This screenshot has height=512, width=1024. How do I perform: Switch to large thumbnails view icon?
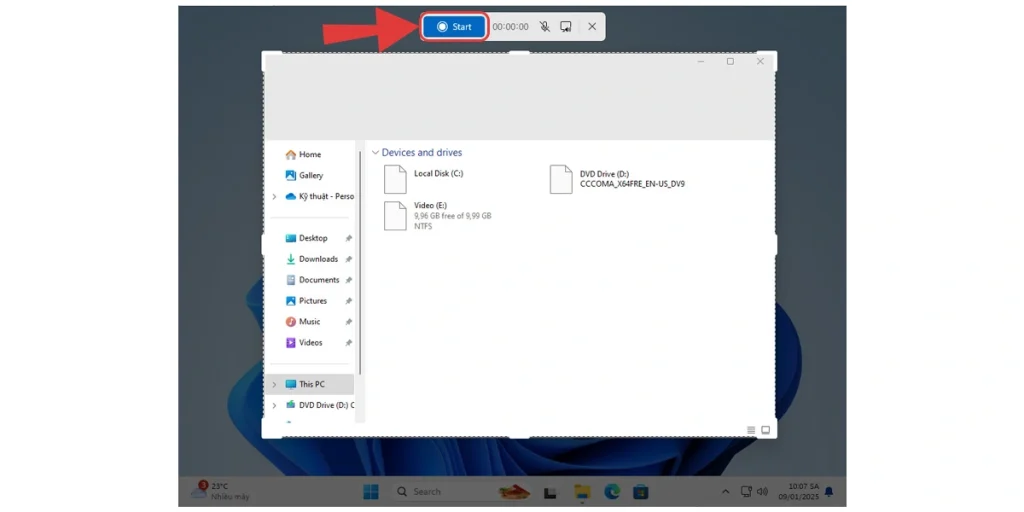766,430
